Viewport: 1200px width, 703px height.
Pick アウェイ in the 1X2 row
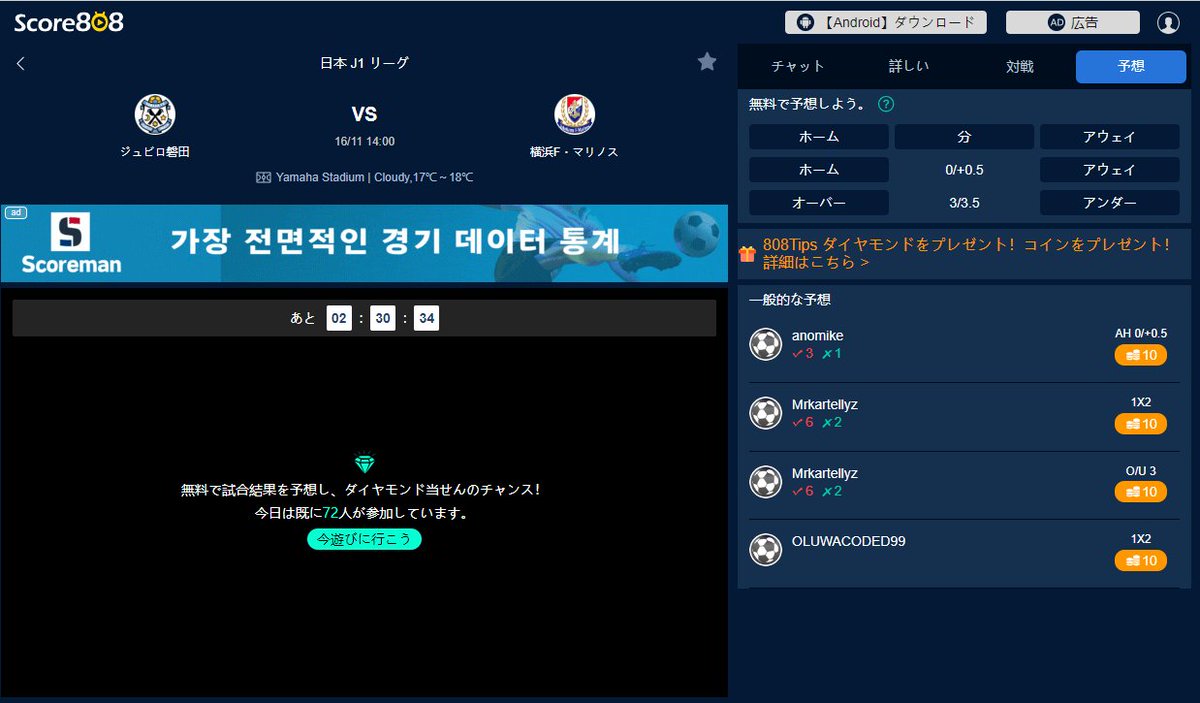(1110, 137)
